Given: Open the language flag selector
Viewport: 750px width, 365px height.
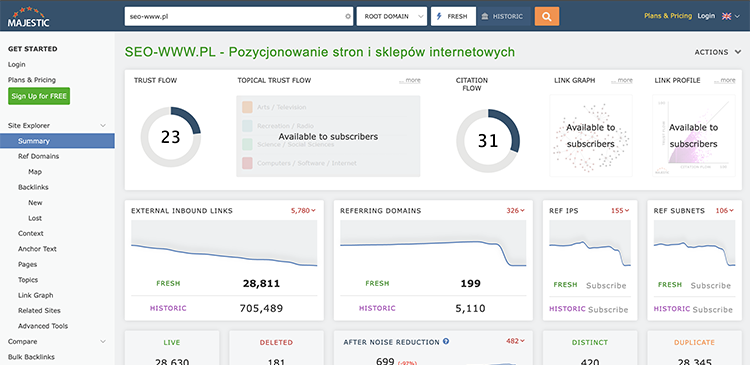Looking at the screenshot, I should 730,16.
